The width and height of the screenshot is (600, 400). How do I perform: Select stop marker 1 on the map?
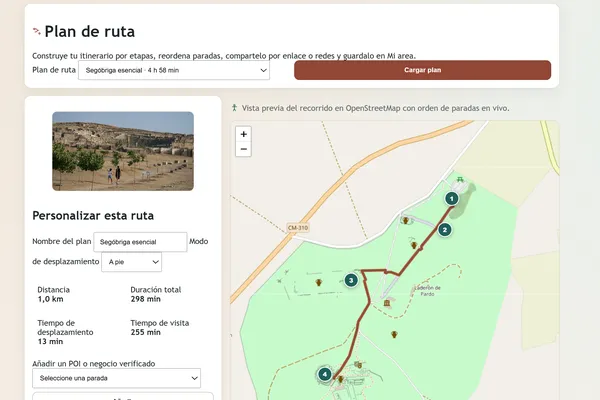coord(452,199)
